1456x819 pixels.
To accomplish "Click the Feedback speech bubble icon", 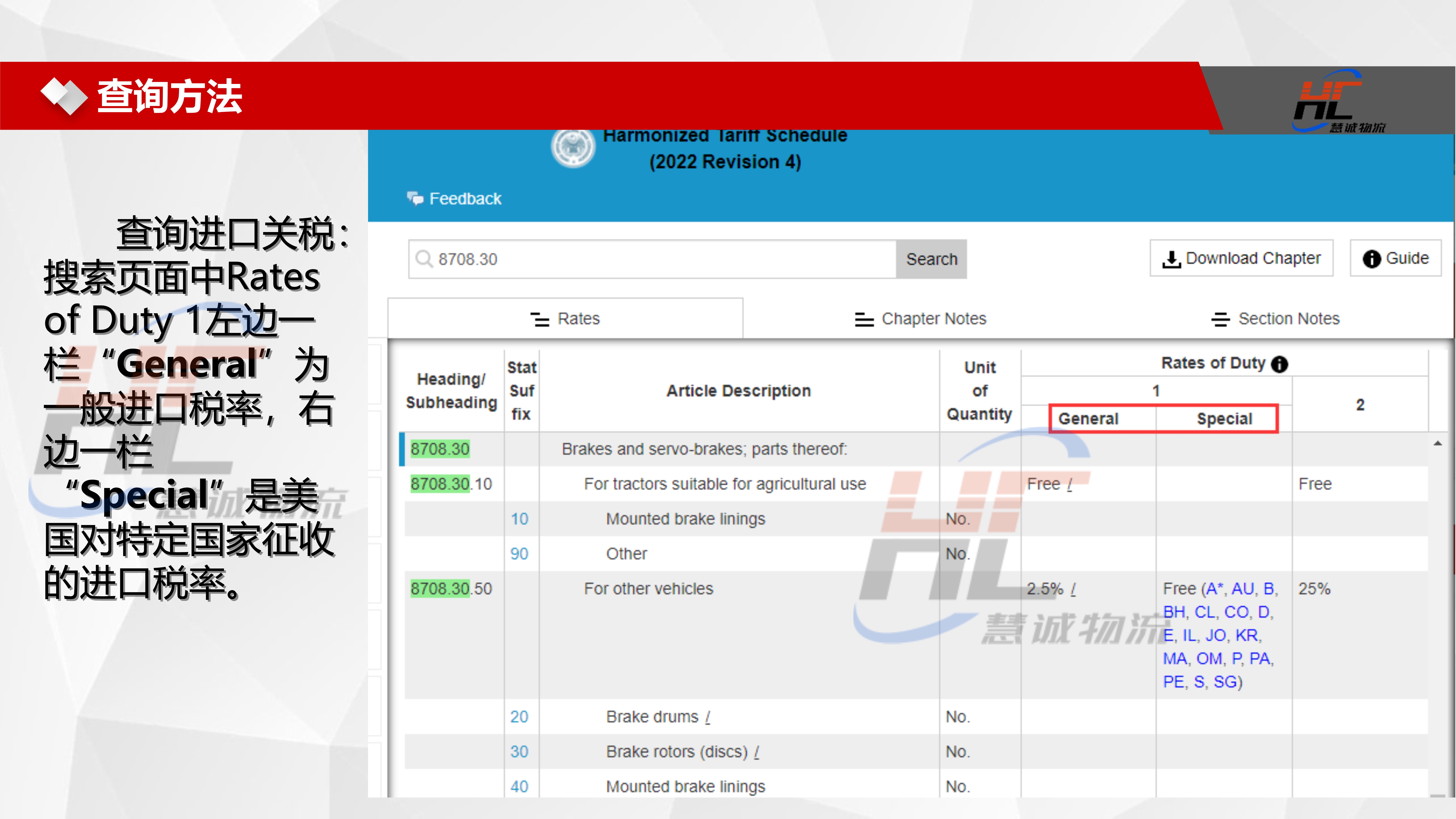I will pyautogui.click(x=415, y=198).
